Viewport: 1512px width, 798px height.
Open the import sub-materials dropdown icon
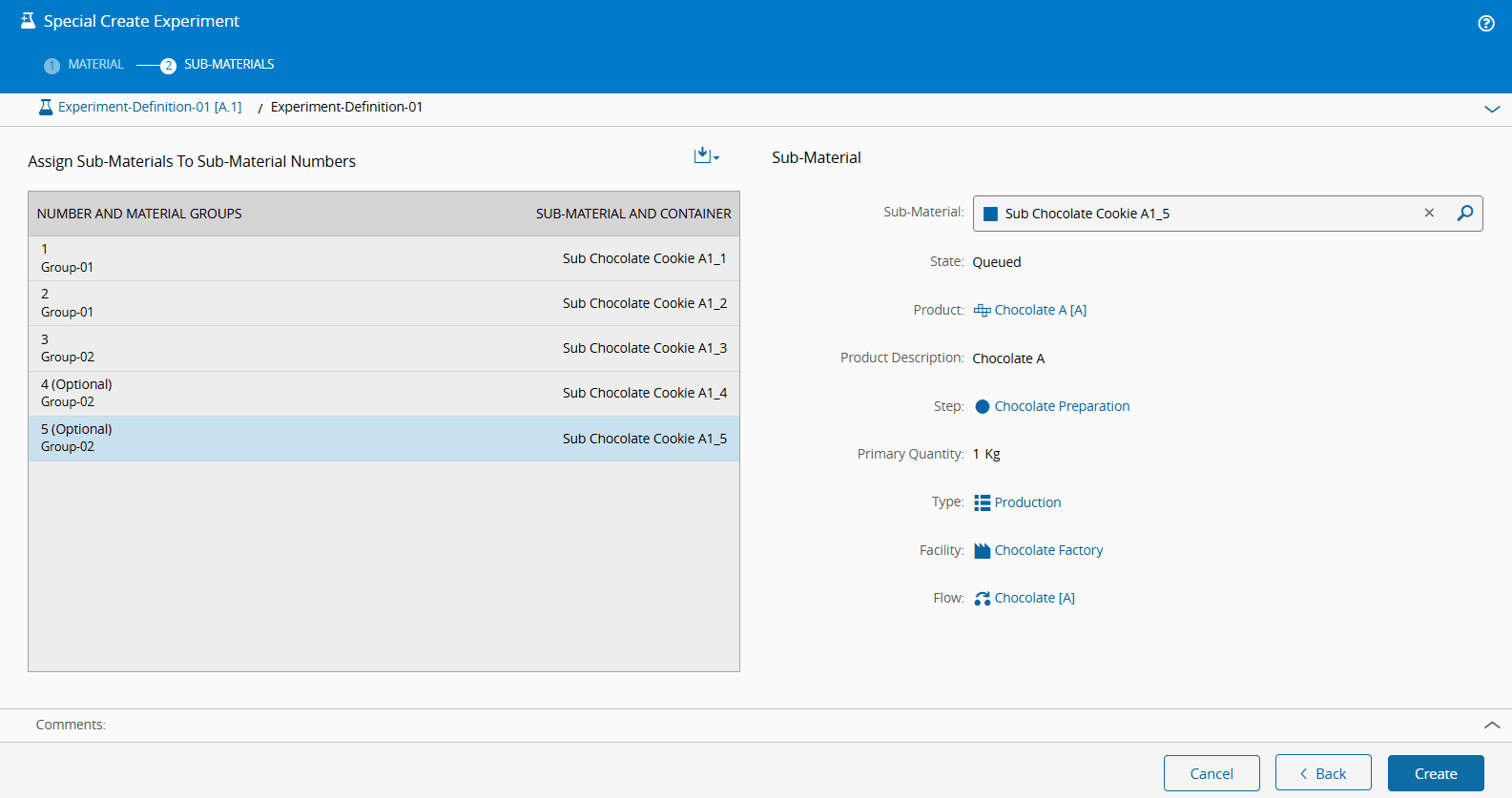coord(706,156)
